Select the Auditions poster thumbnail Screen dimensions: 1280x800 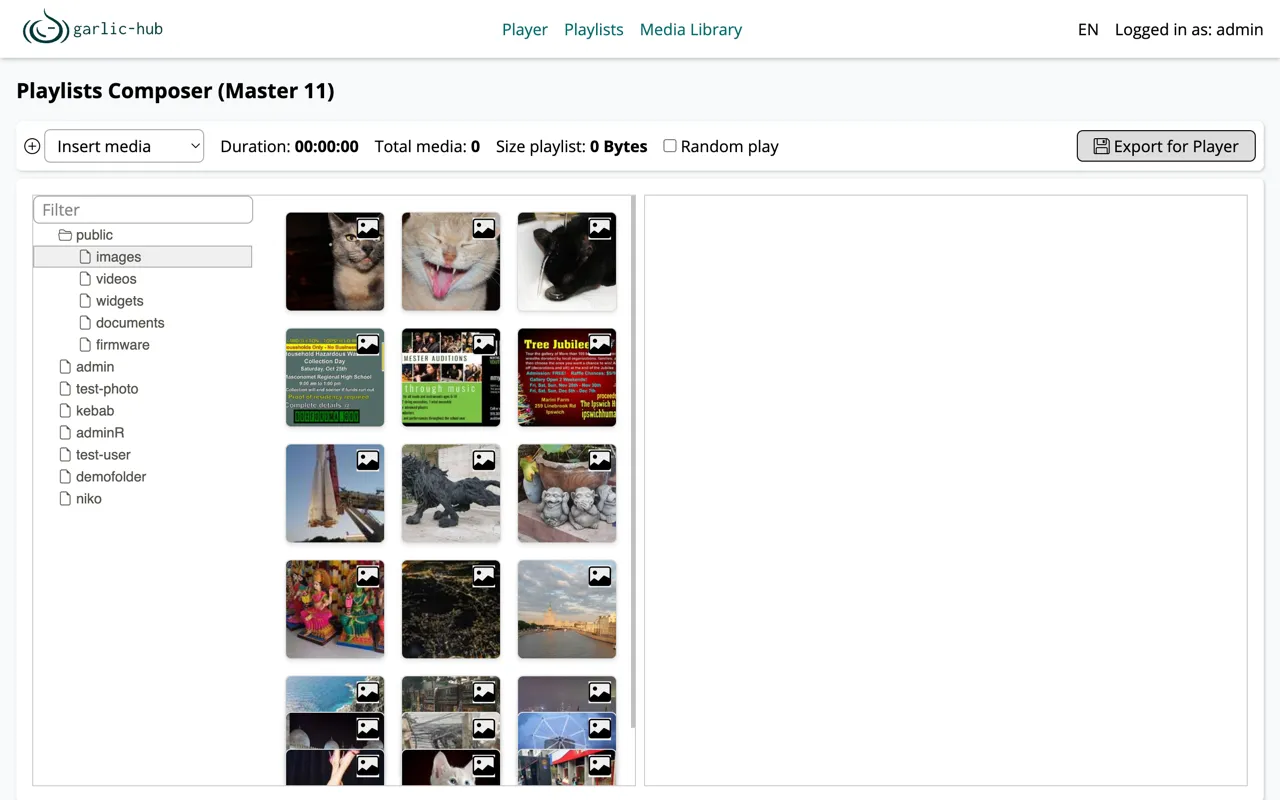pyautogui.click(x=451, y=378)
